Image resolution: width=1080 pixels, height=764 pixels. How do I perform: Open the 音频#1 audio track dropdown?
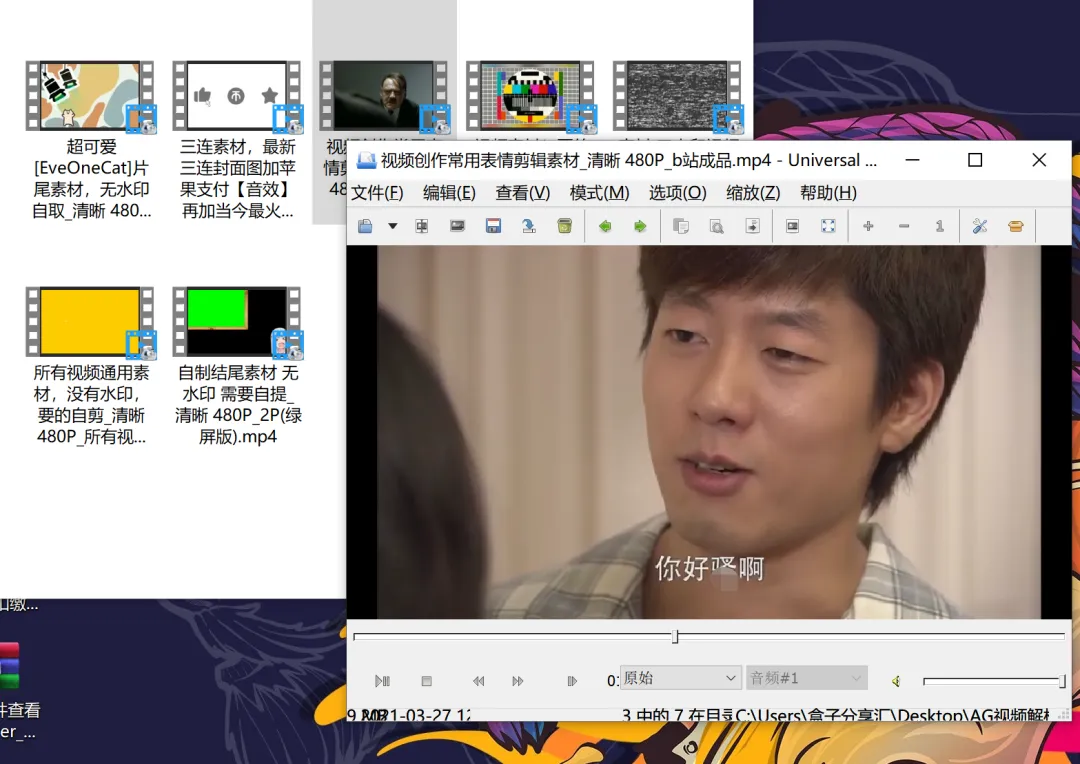(x=806, y=678)
